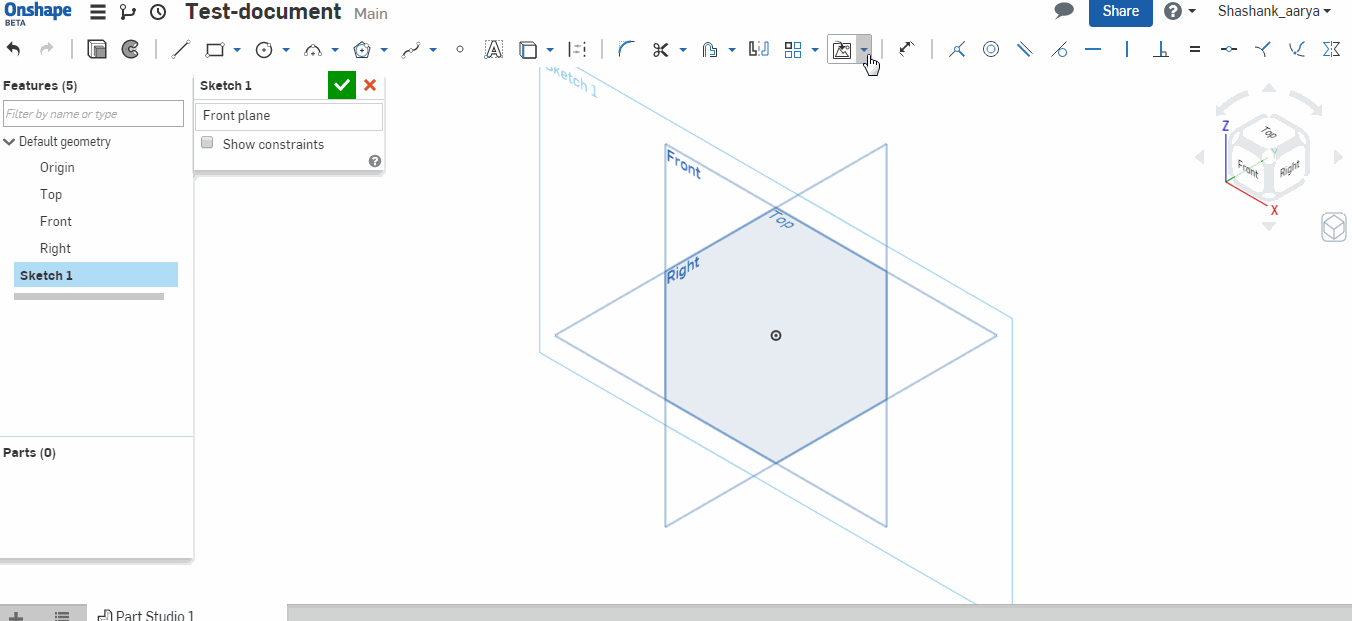Apply the Equal constraint
The height and width of the screenshot is (621, 1352).
(1194, 48)
